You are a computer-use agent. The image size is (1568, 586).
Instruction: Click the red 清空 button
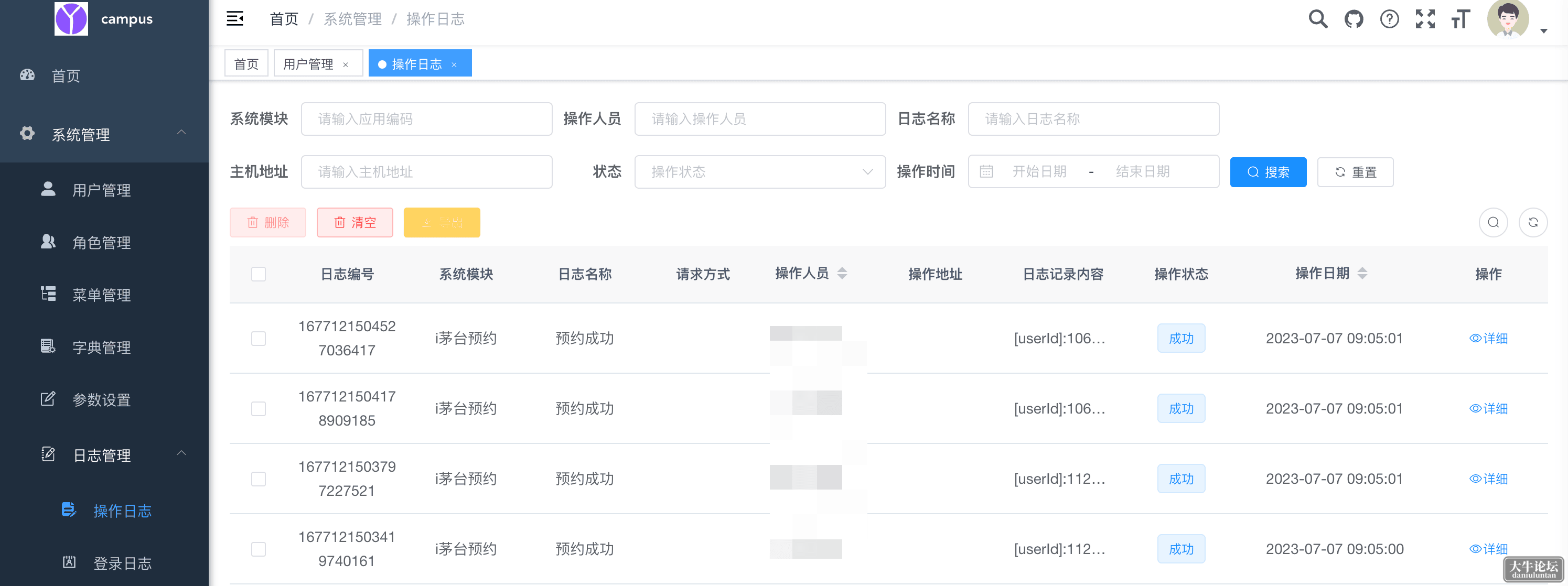point(355,223)
